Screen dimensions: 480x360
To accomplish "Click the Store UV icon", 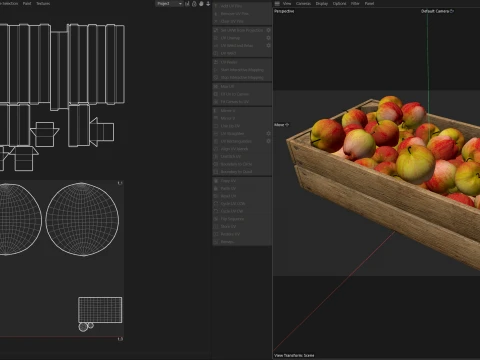I will [216, 227].
